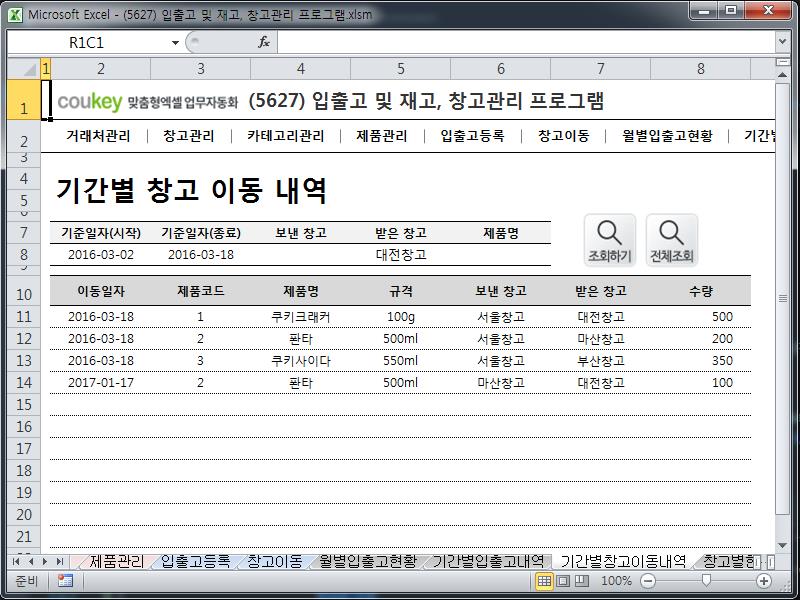This screenshot has height=600, width=800.
Task: Click zoom in plus button
Action: [764, 581]
